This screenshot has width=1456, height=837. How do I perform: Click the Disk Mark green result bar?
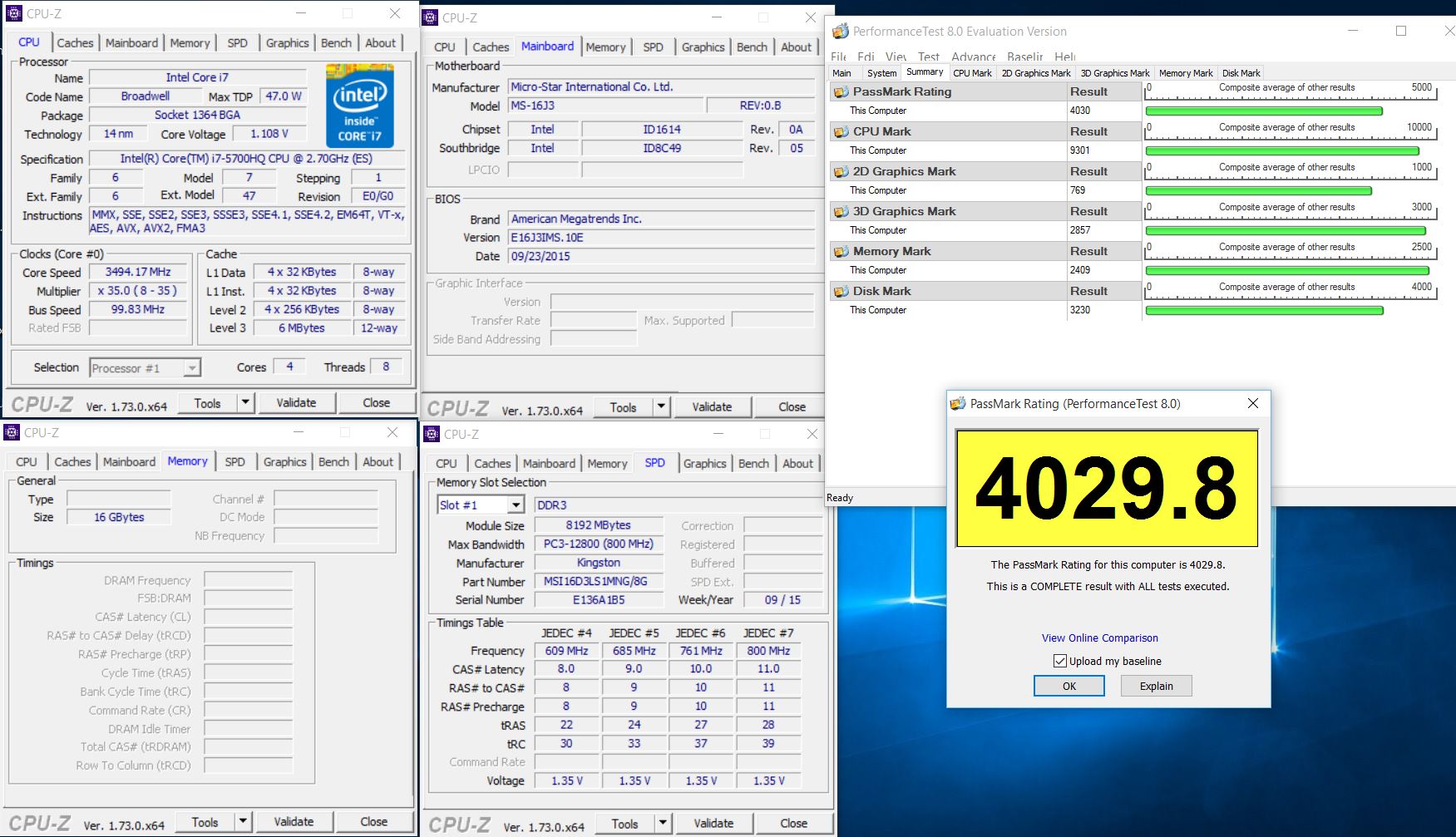[x=1264, y=310]
